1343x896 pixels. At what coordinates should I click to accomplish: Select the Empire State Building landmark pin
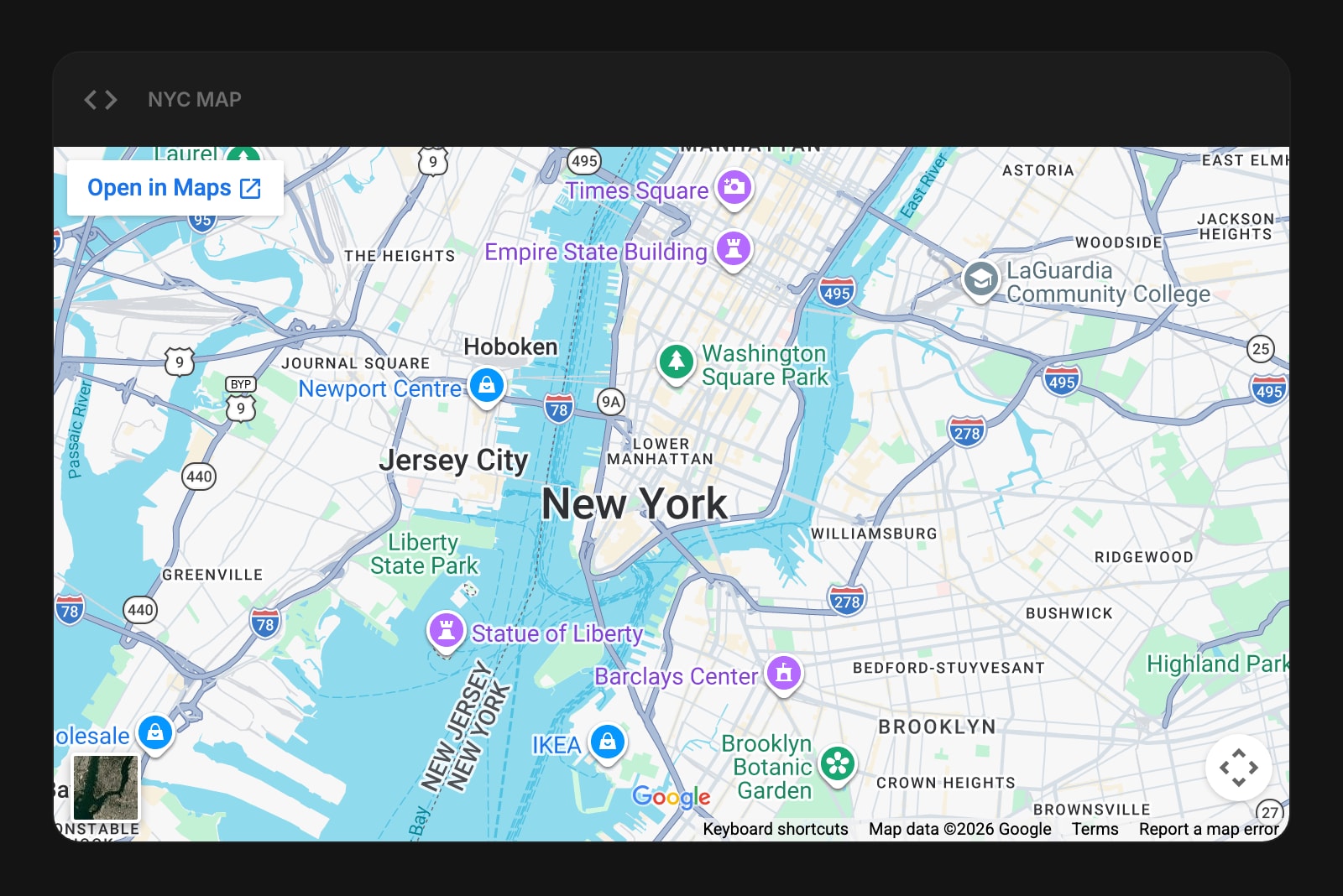(734, 248)
